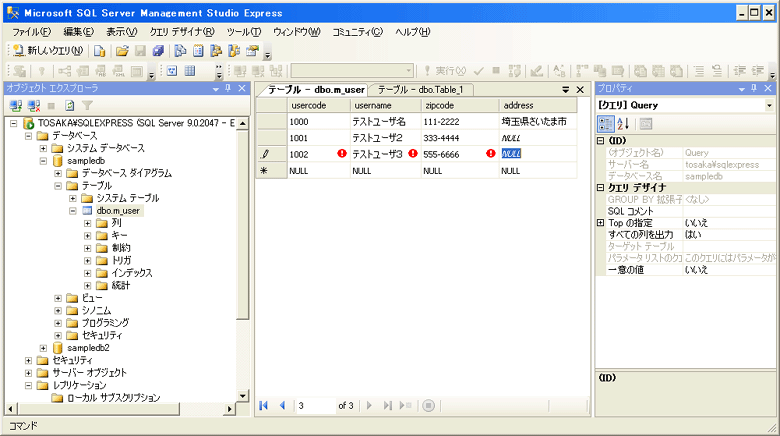This screenshot has width=780, height=436.
Task: Toggle the Show Diagram Pane icon
Action: pyautogui.click(x=172, y=71)
